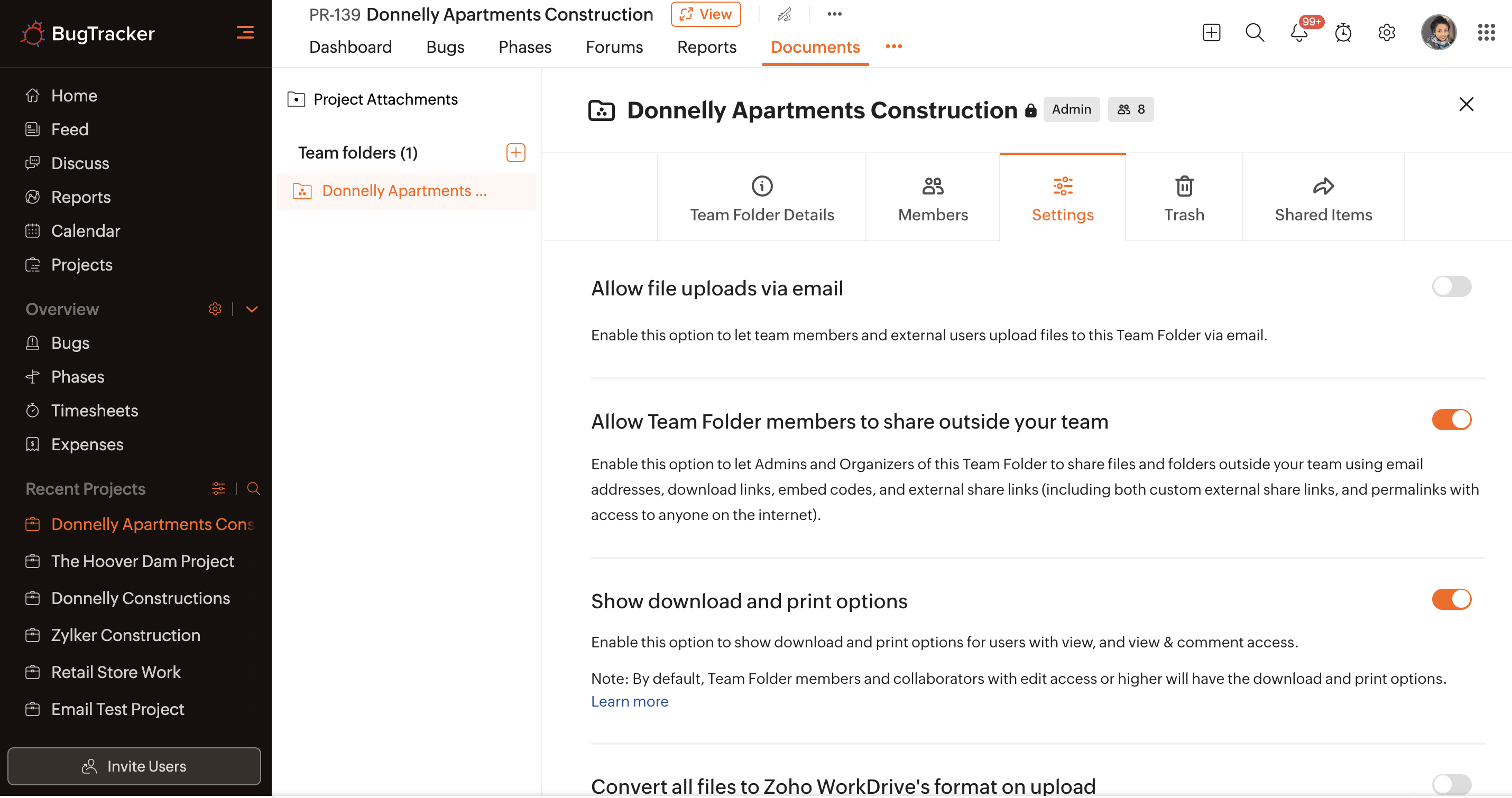Switch to the Members tab

(932, 198)
